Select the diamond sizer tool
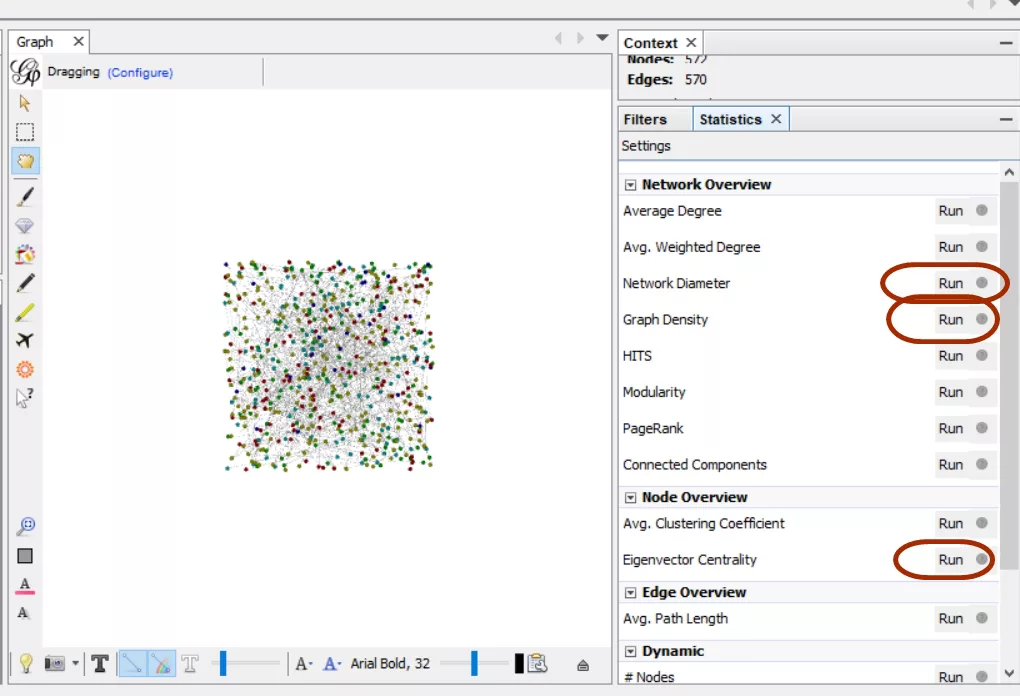Screen dimensions: 1020x696 pos(25,226)
